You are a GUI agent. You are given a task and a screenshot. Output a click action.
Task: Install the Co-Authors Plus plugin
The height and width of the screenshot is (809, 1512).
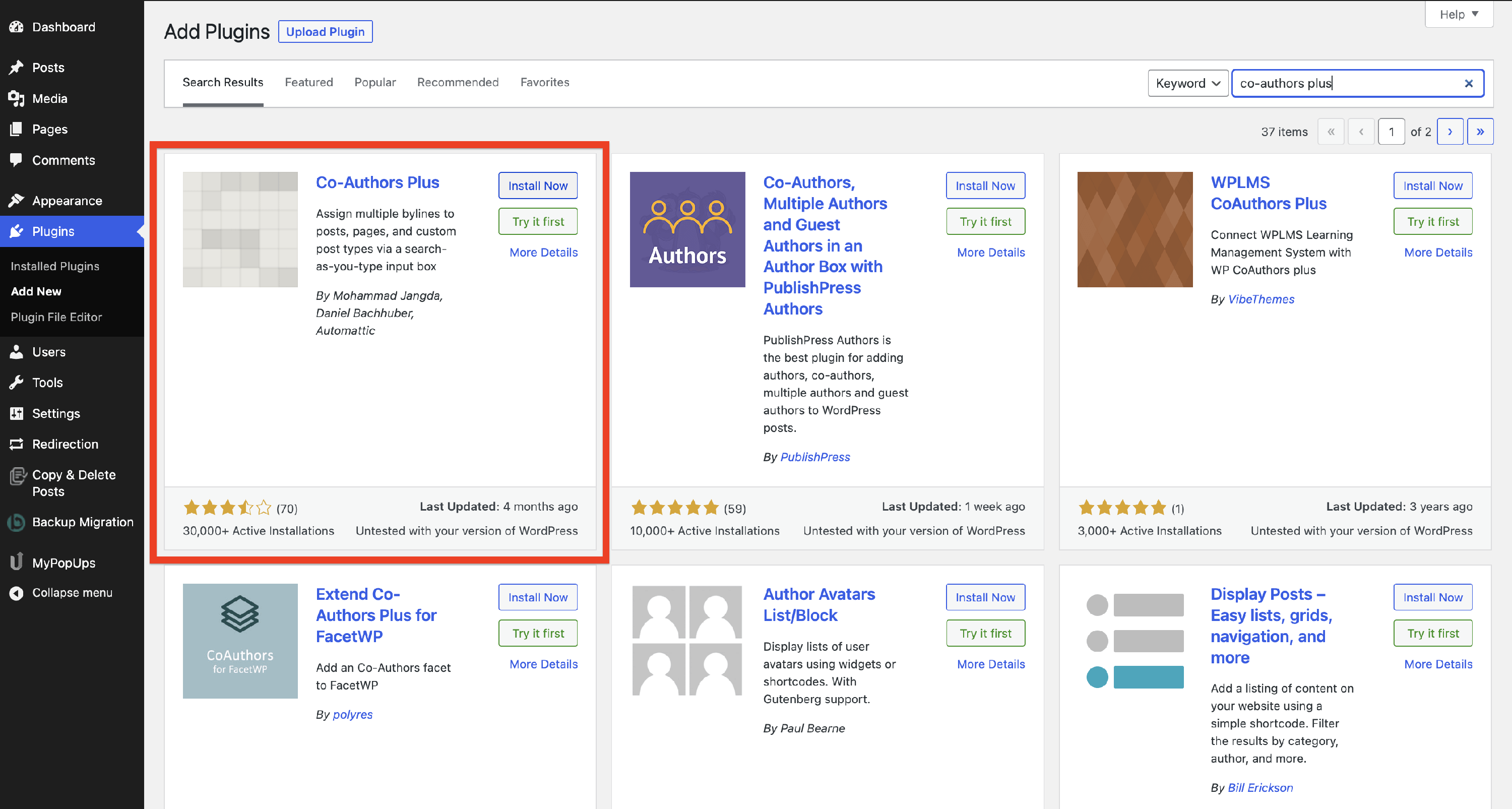tap(537, 185)
